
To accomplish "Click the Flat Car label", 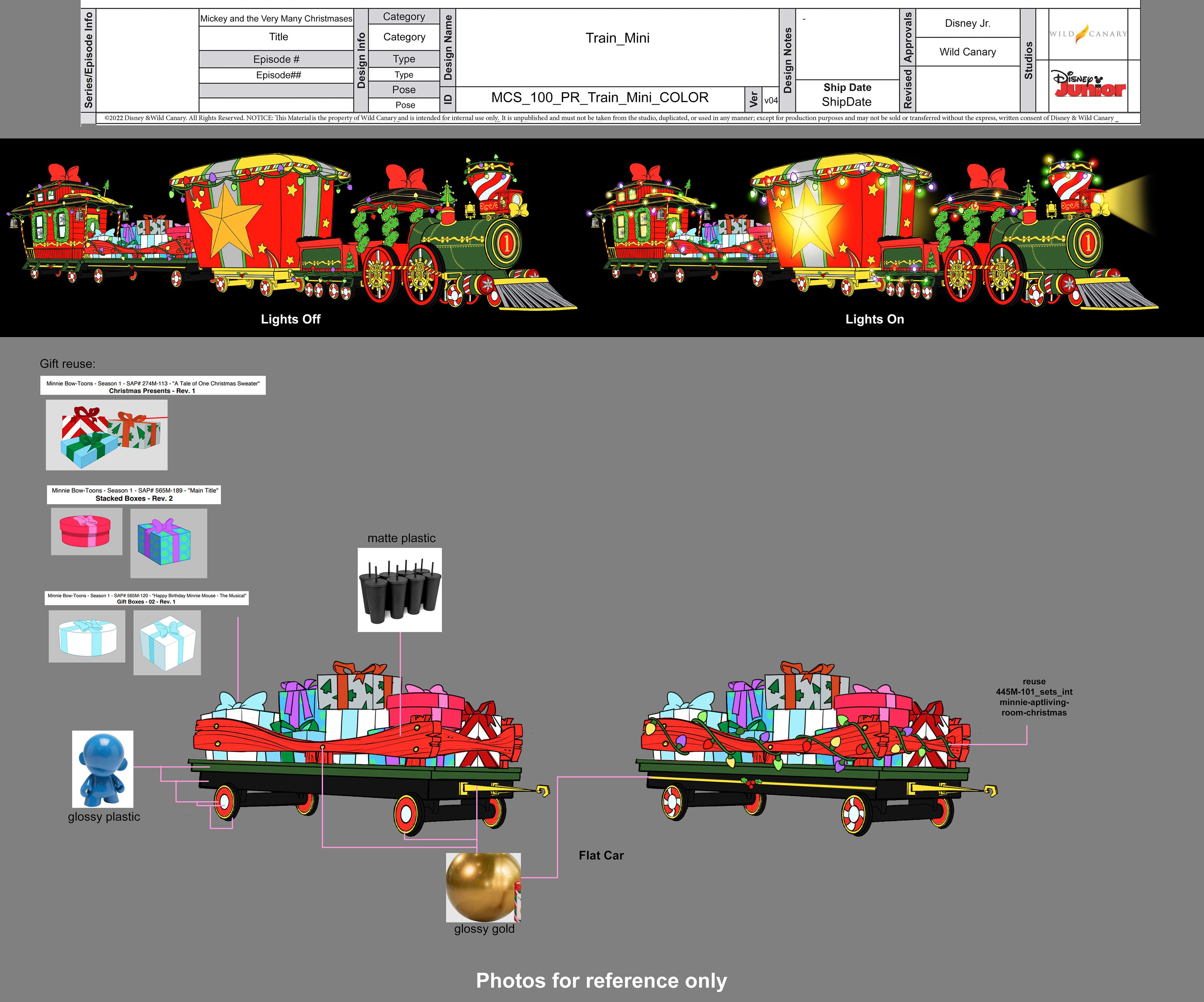I will pyautogui.click(x=601, y=855).
